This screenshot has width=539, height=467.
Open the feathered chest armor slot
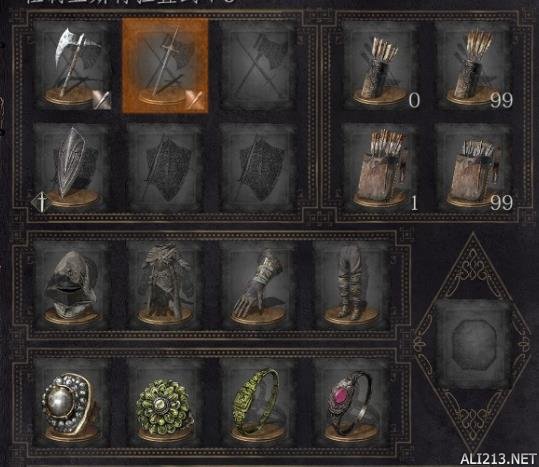(x=165, y=285)
